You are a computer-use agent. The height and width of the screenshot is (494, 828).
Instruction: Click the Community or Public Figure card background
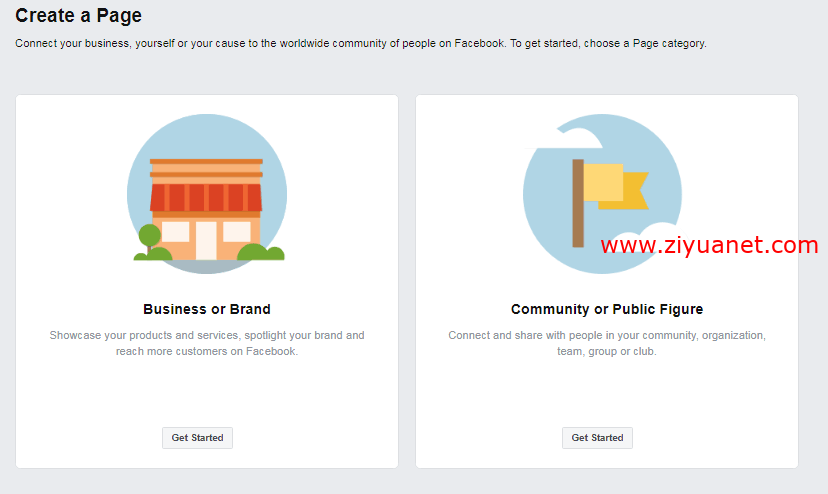point(607,391)
